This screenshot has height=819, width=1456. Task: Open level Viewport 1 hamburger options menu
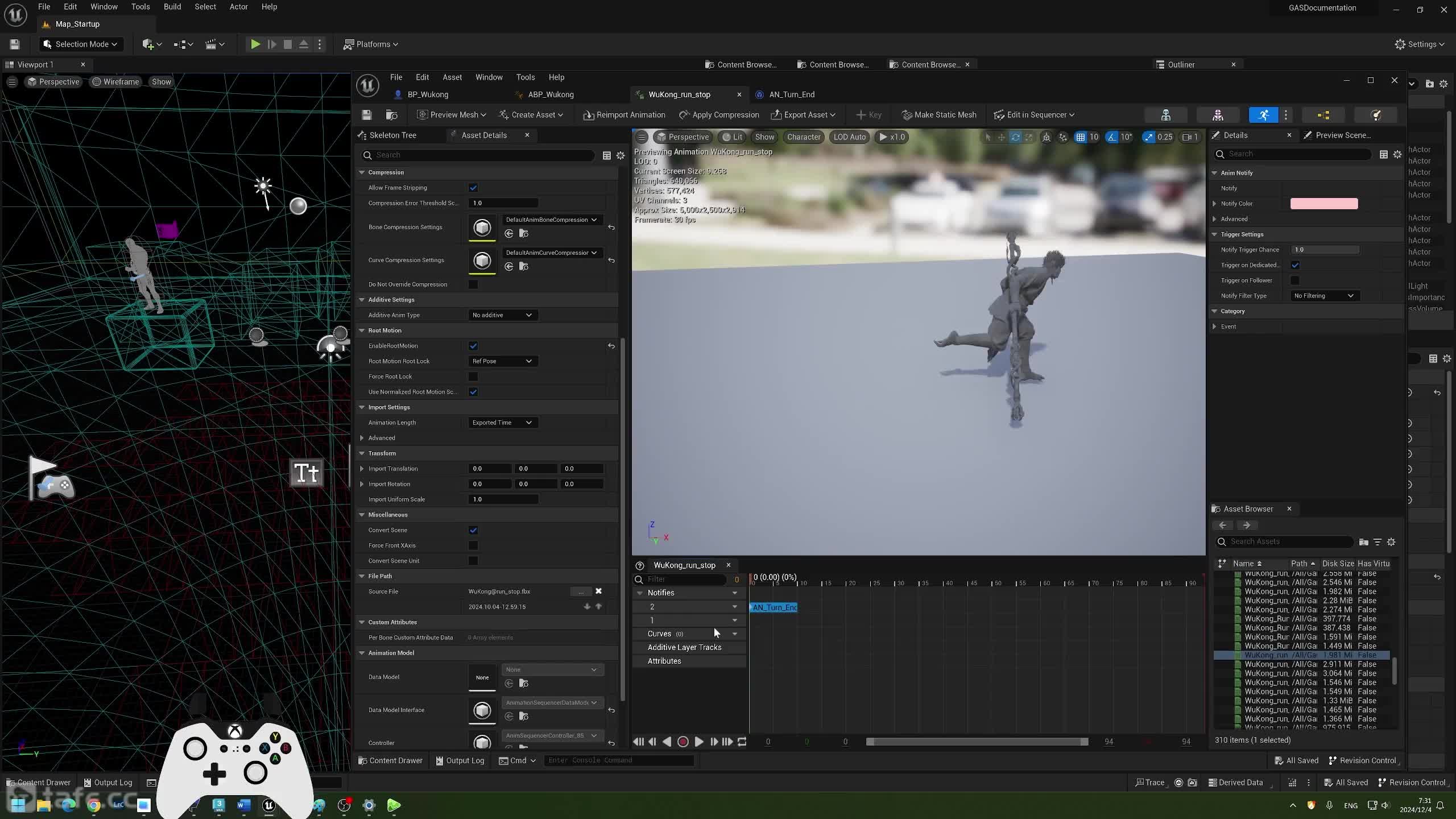pos(11,82)
